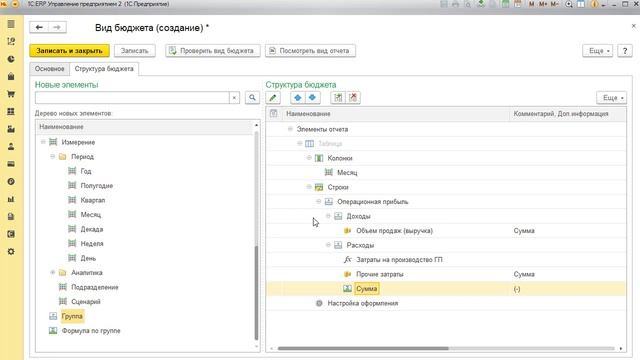Click Посмотреть вид отчета button

click(x=310, y=51)
